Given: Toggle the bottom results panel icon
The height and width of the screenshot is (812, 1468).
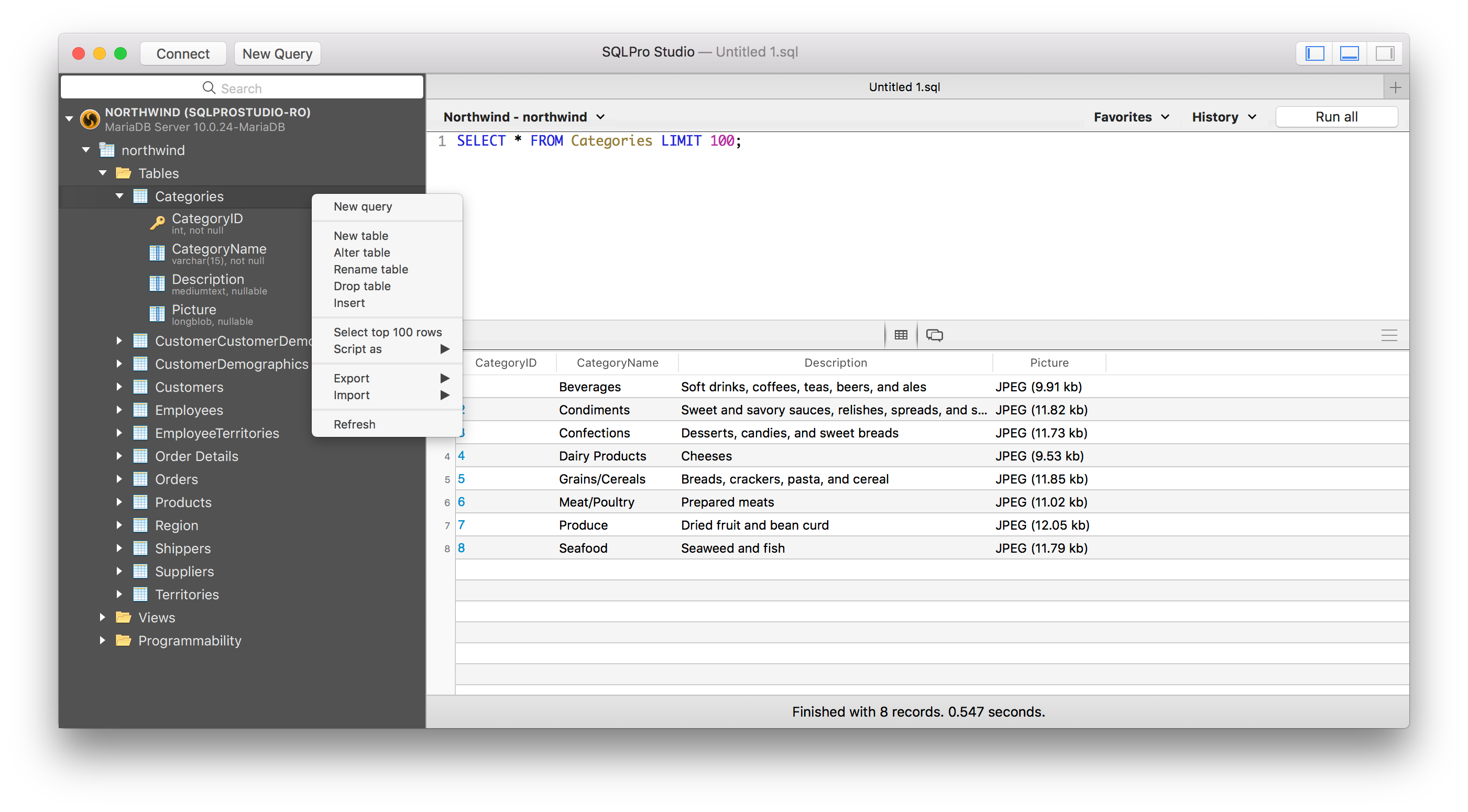Looking at the screenshot, I should 1349,53.
